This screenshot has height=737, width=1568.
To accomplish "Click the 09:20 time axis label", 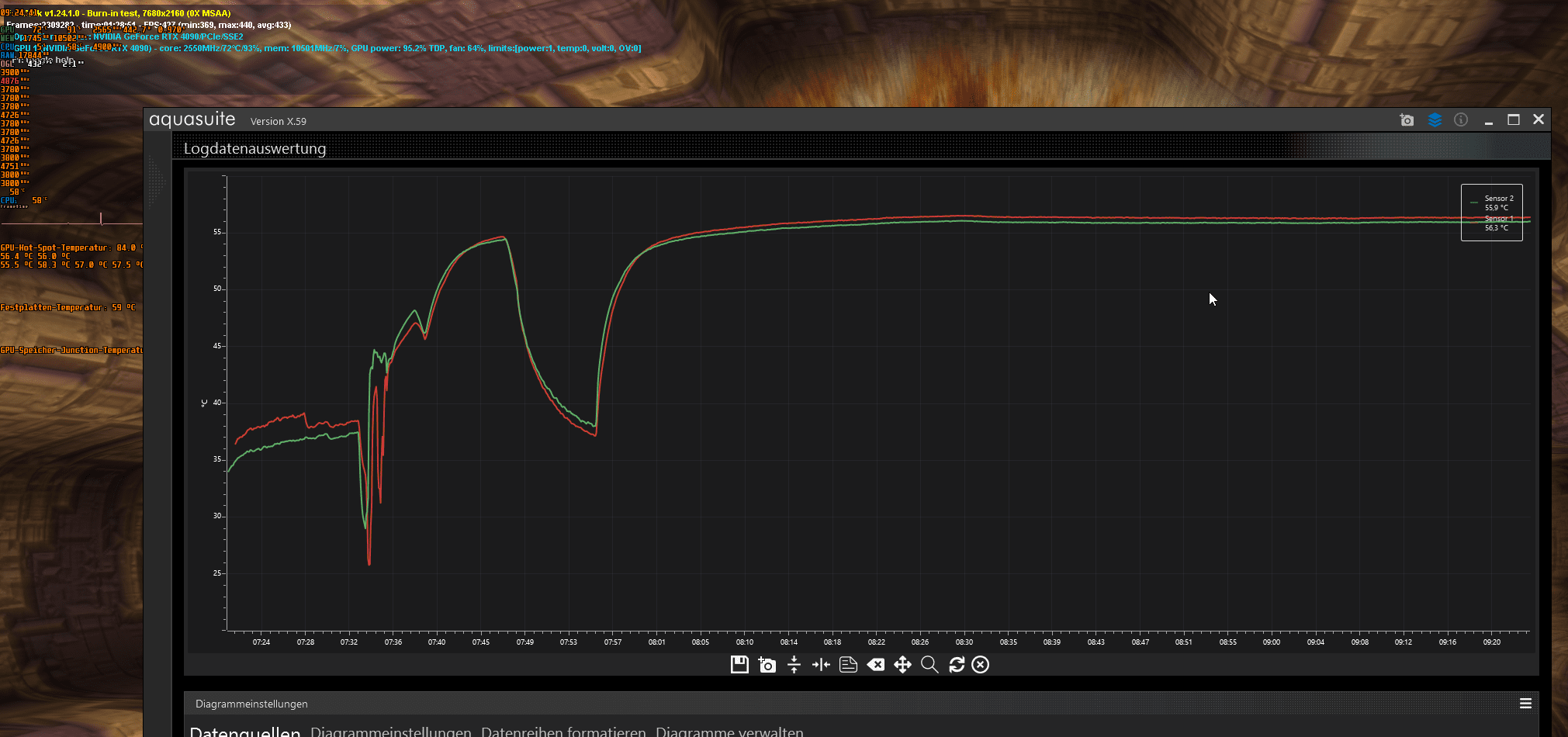I will [x=1492, y=642].
